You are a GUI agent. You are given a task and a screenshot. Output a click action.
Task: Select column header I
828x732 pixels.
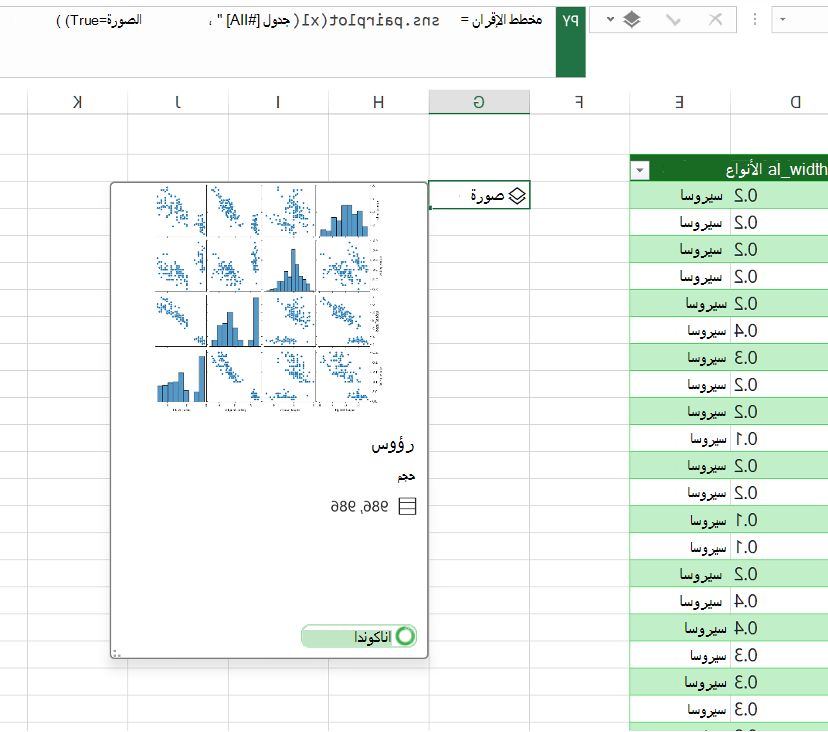[x=278, y=102]
